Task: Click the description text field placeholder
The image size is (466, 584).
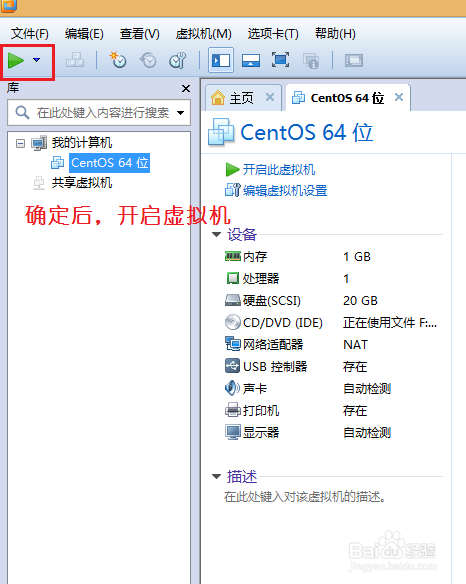Action: point(305,496)
